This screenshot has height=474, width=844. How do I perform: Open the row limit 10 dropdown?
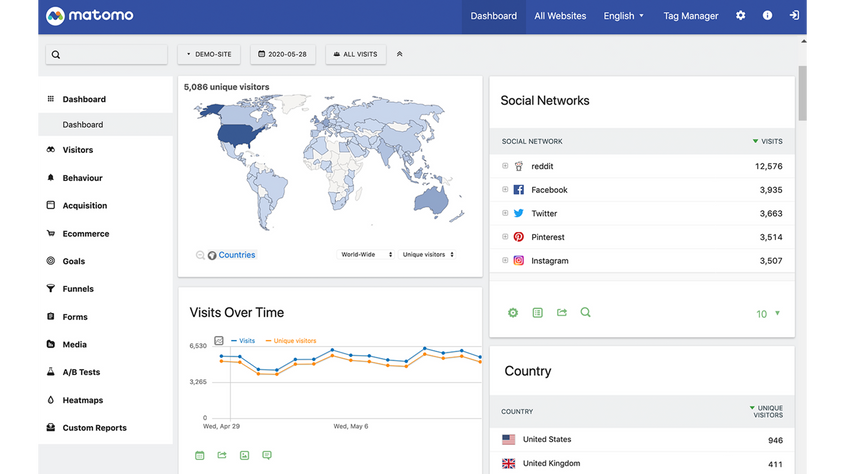click(x=768, y=314)
